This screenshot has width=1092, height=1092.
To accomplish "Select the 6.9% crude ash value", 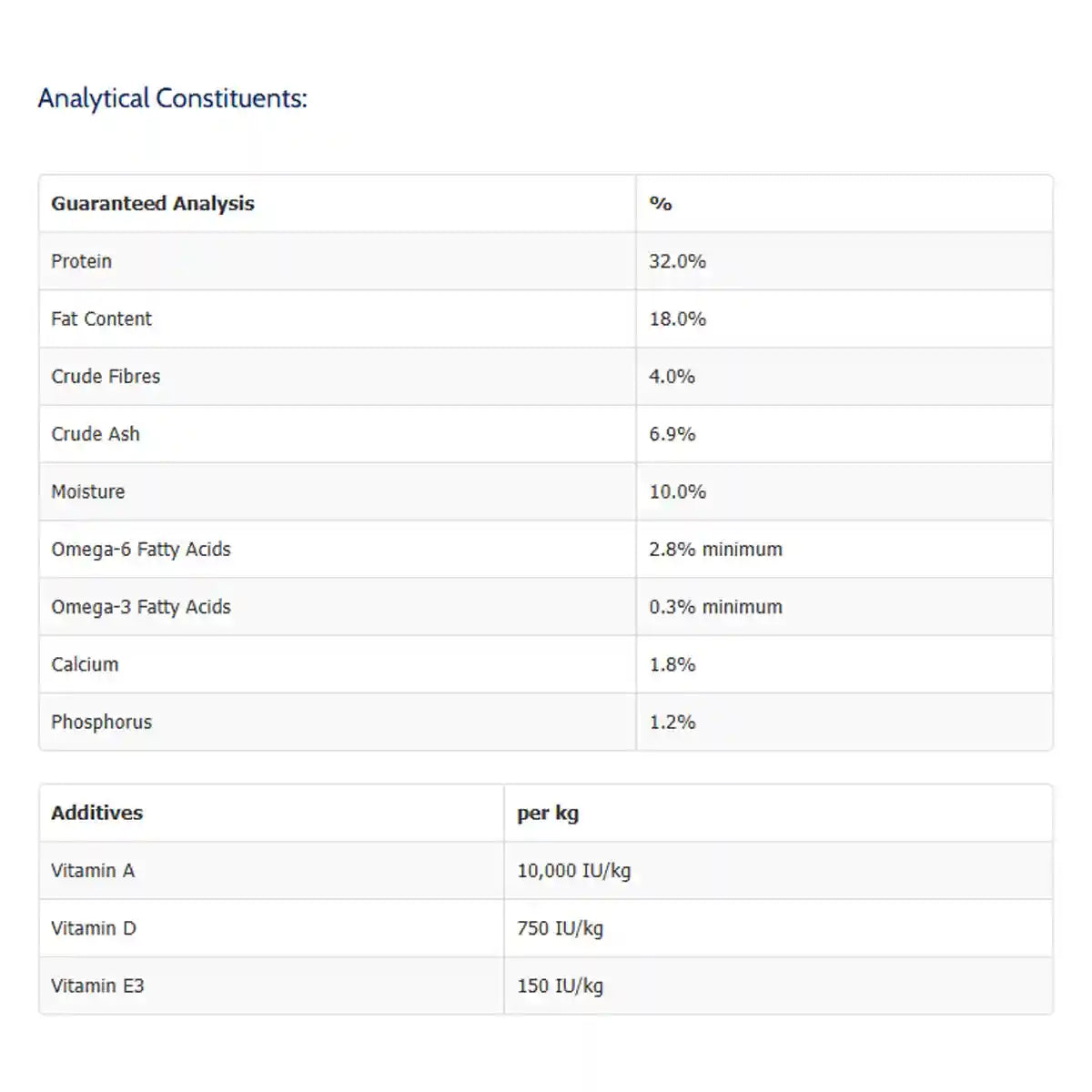I will (x=672, y=434).
